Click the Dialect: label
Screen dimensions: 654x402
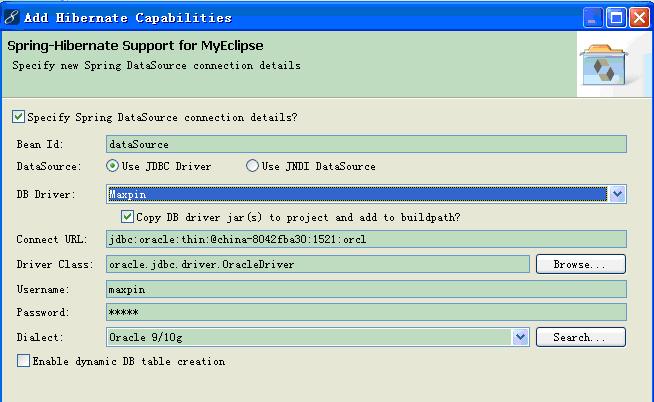coord(40,337)
